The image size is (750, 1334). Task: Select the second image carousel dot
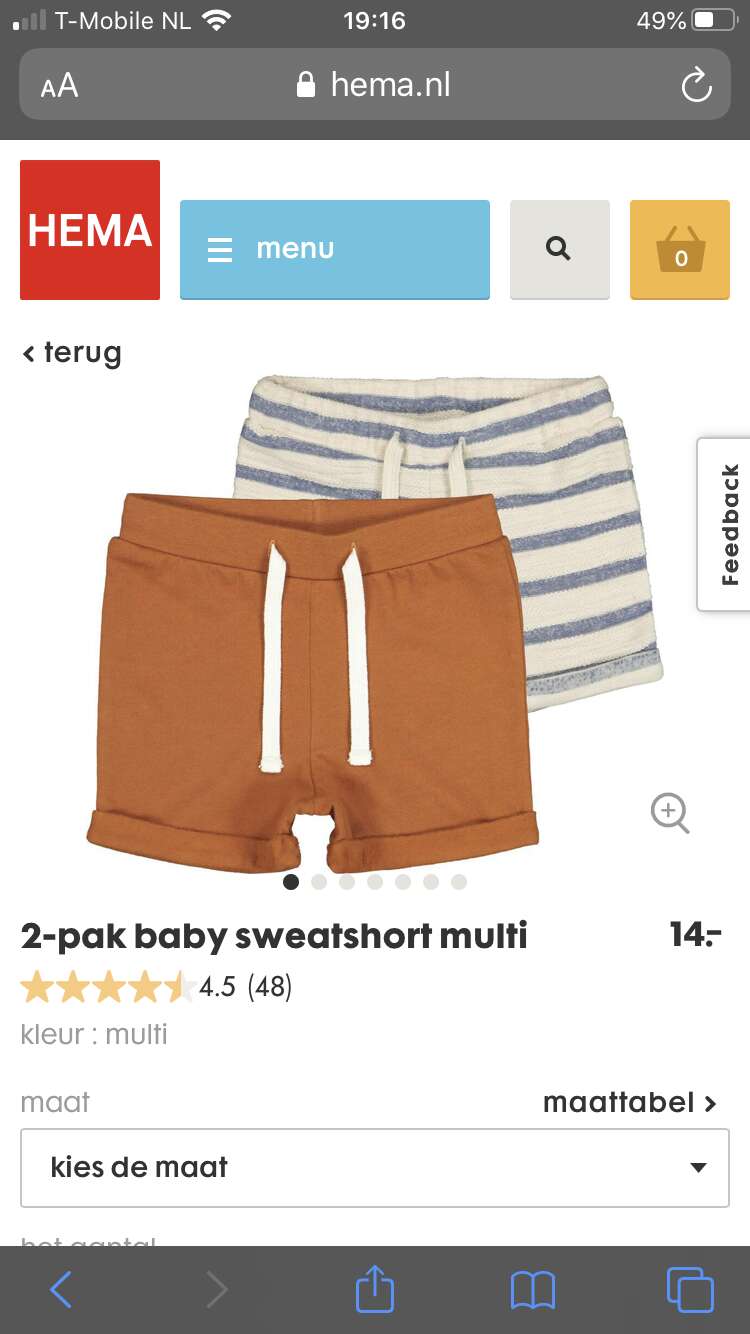point(319,882)
